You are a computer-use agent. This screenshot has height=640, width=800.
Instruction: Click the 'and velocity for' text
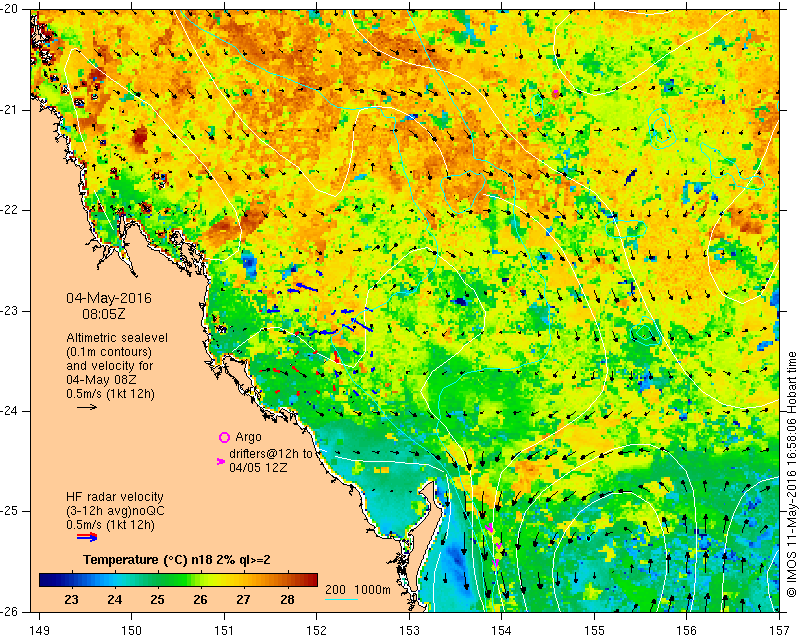coord(109,366)
